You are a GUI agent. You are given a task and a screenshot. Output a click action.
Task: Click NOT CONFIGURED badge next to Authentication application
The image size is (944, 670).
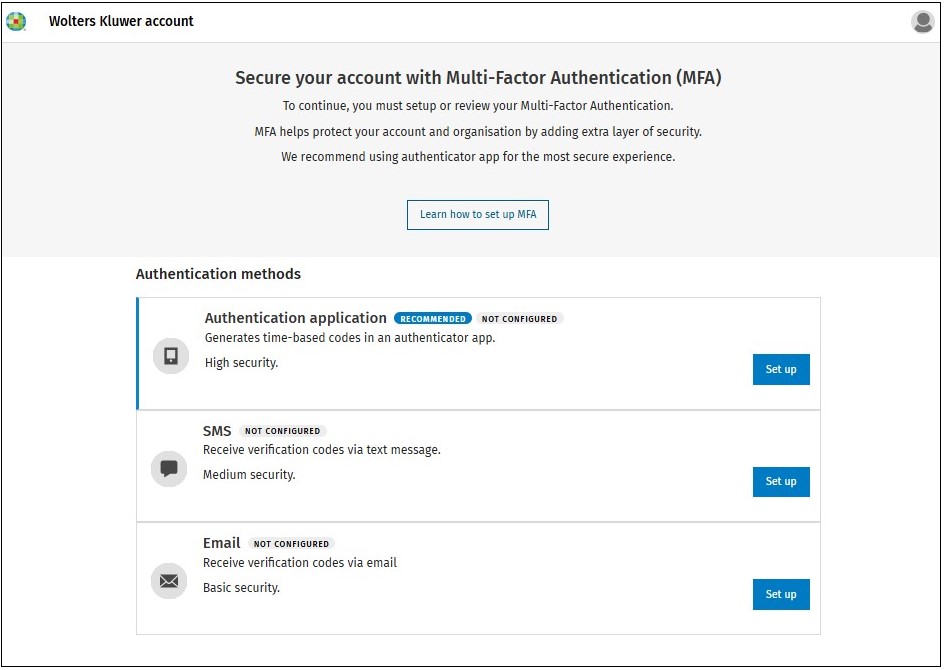coord(520,318)
